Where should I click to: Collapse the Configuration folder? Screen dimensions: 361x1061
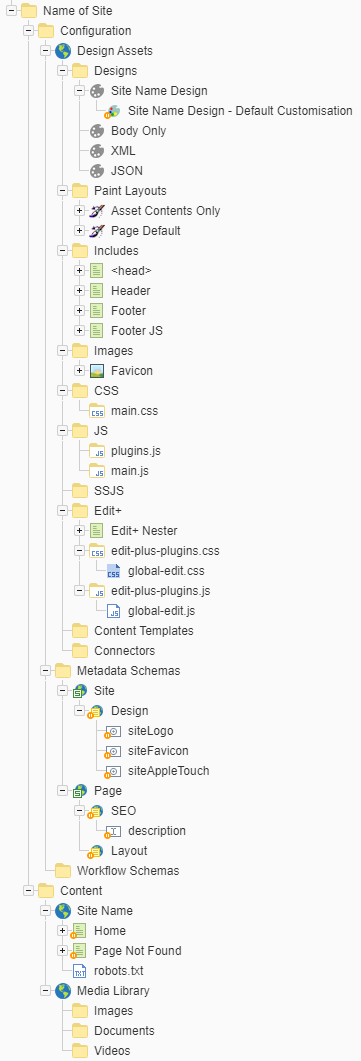(28, 30)
